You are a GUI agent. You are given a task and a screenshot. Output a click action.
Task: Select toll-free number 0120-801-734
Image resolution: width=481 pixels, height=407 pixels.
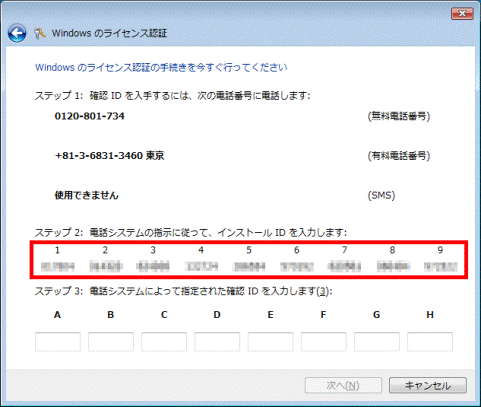(89, 116)
